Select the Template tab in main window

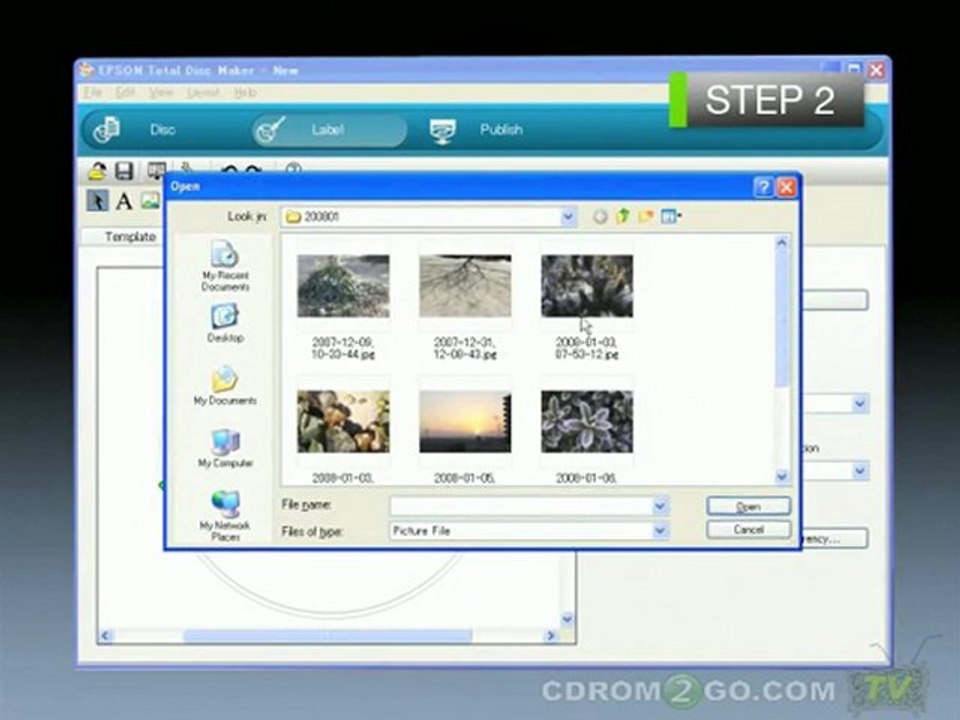point(130,237)
